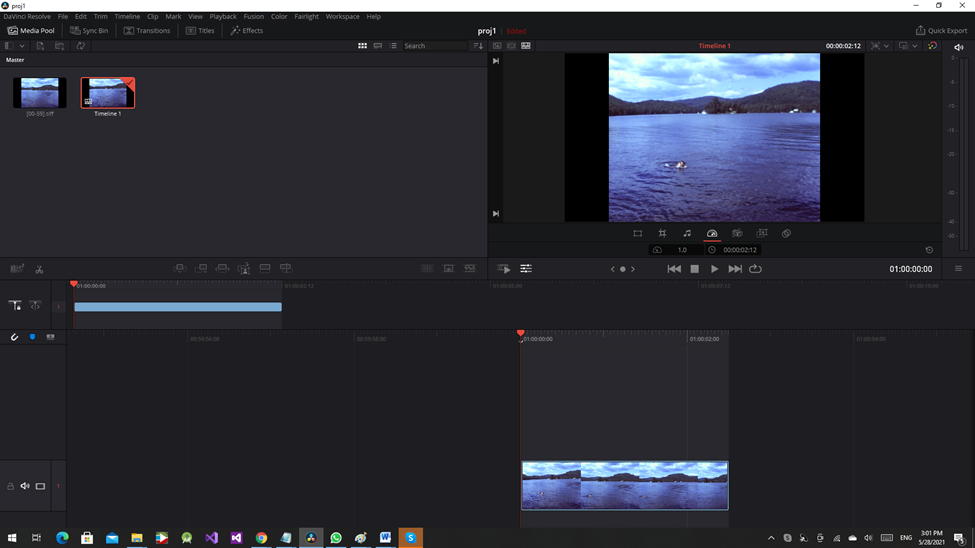Mute track 1 audio
Image resolution: width=975 pixels, height=548 pixels.
click(x=25, y=486)
